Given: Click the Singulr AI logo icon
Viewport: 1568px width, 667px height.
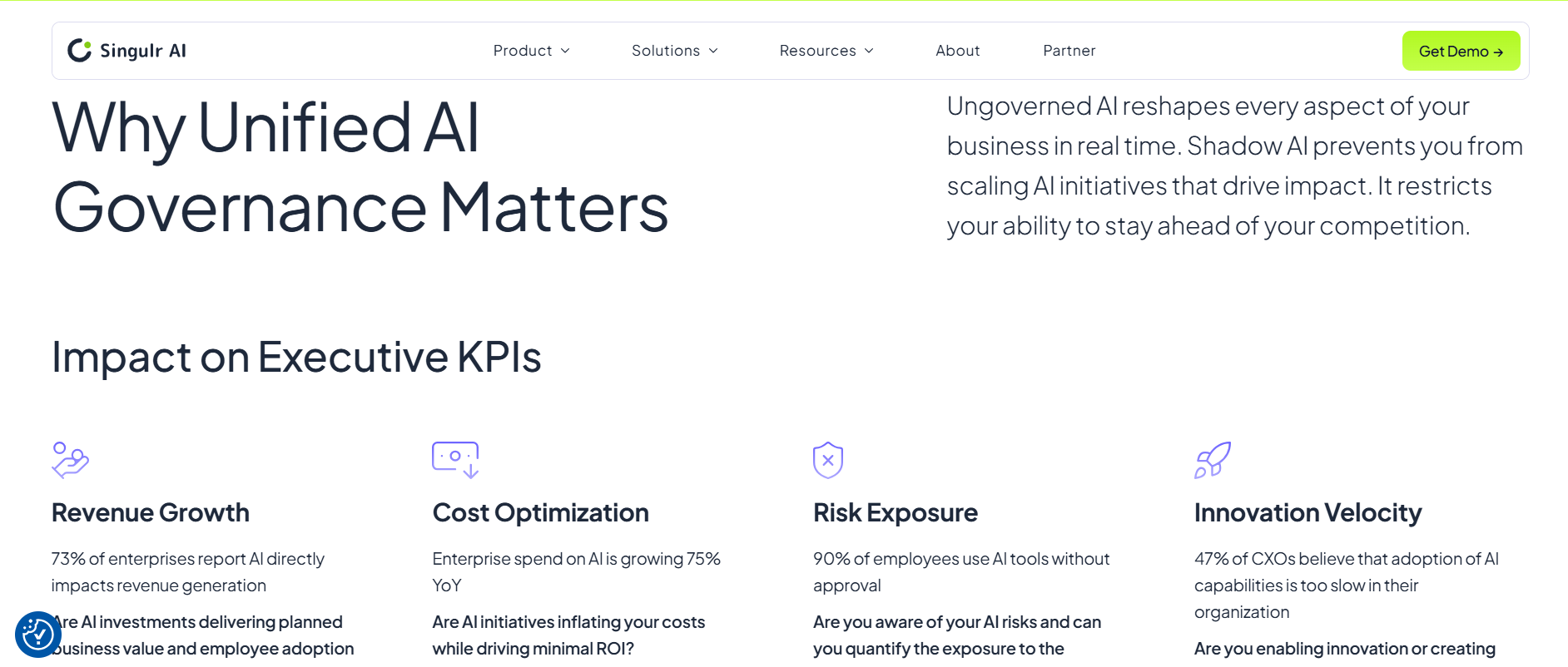Looking at the screenshot, I should pyautogui.click(x=79, y=51).
